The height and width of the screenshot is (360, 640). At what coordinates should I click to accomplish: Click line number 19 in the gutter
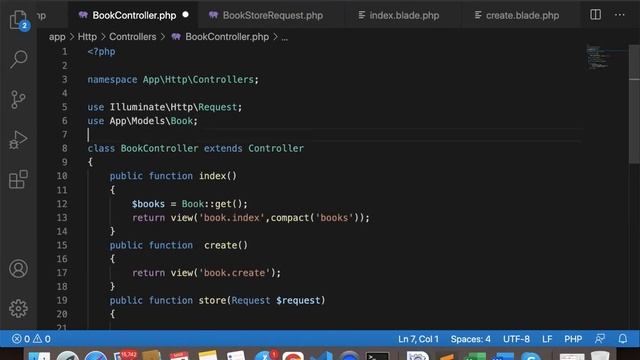62,300
